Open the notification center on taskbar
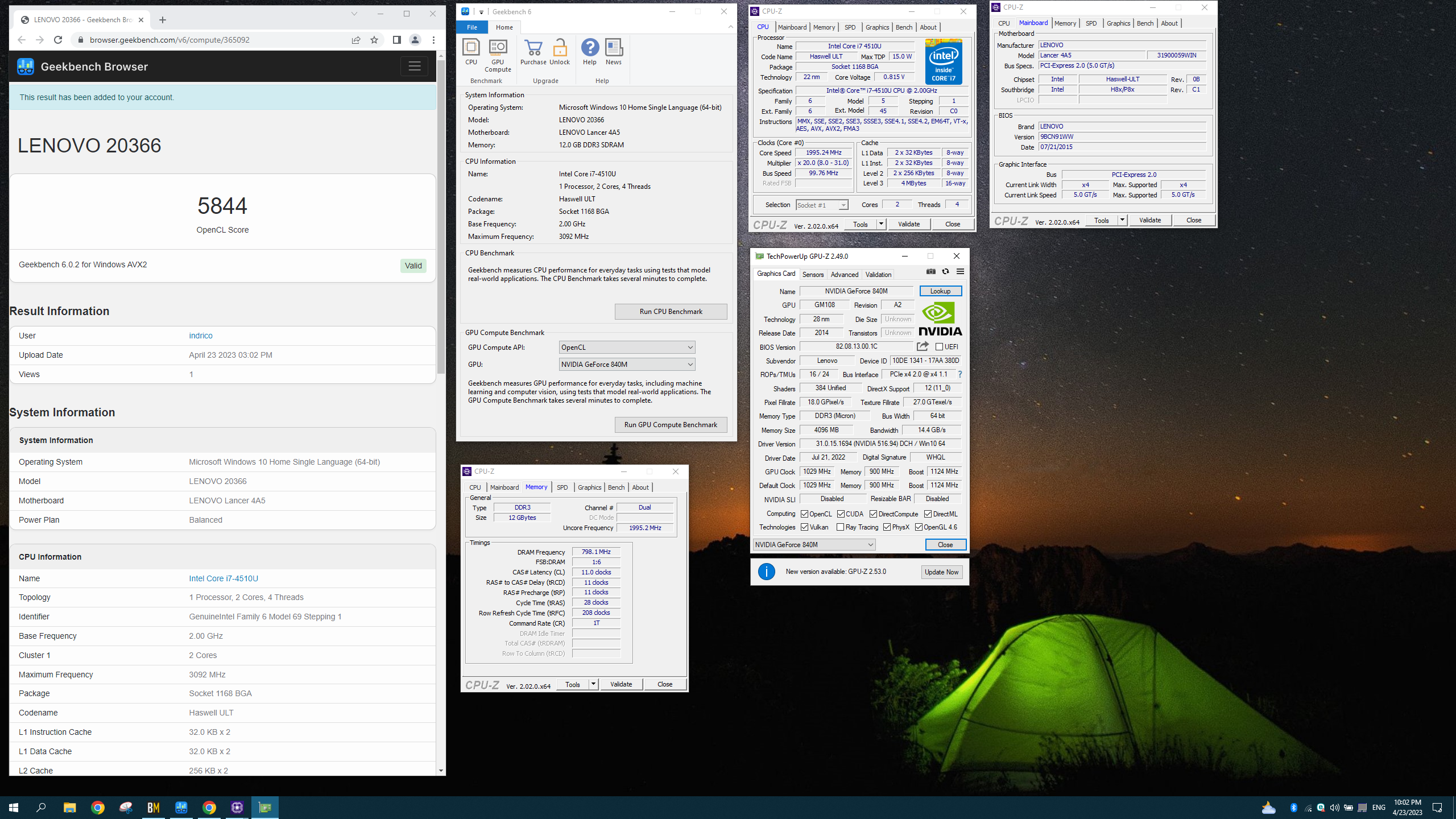This screenshot has height=819, width=1456. [1437, 808]
